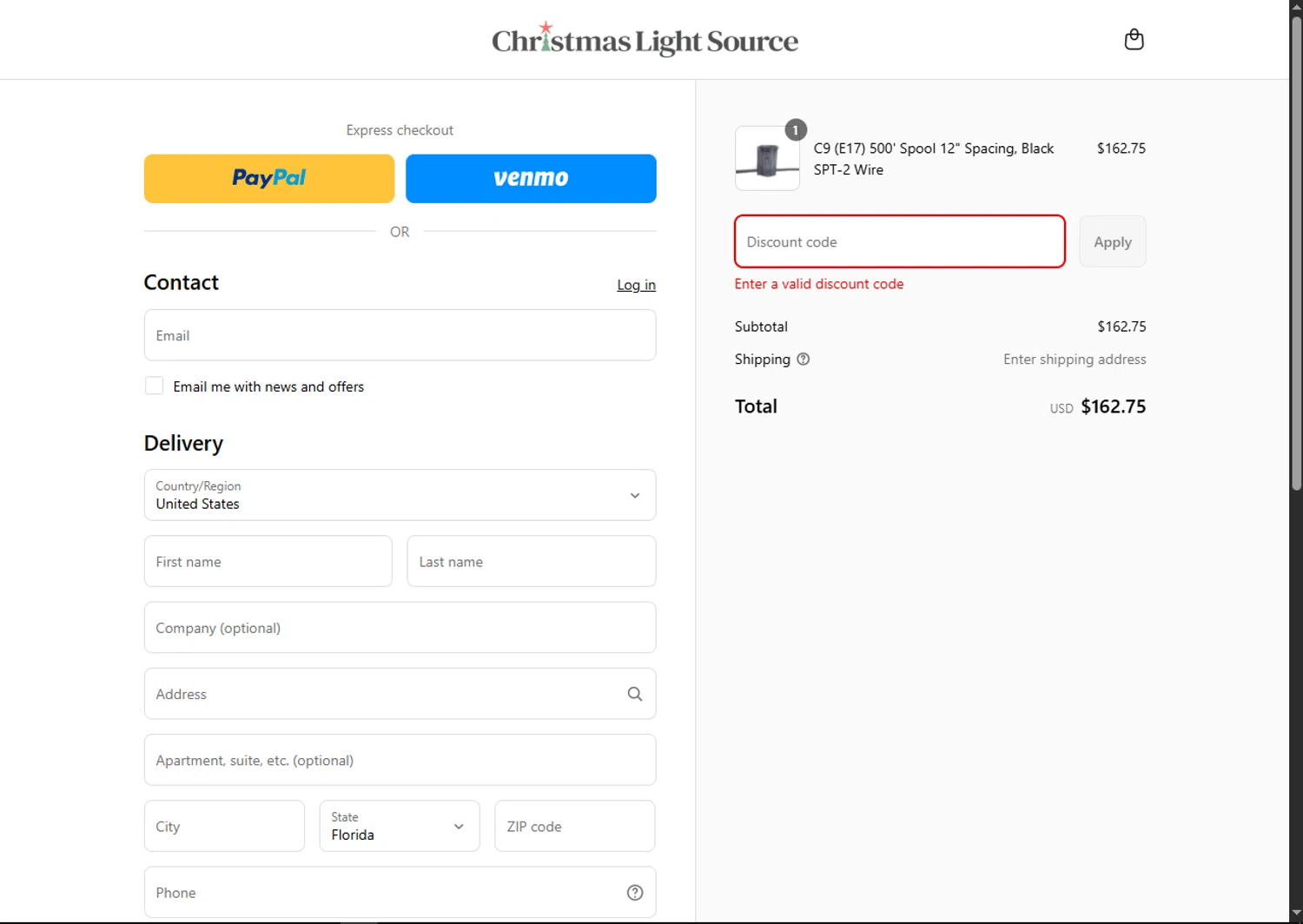Pay with the PayPal express button
This screenshot has width=1303, height=924.
coord(269,179)
